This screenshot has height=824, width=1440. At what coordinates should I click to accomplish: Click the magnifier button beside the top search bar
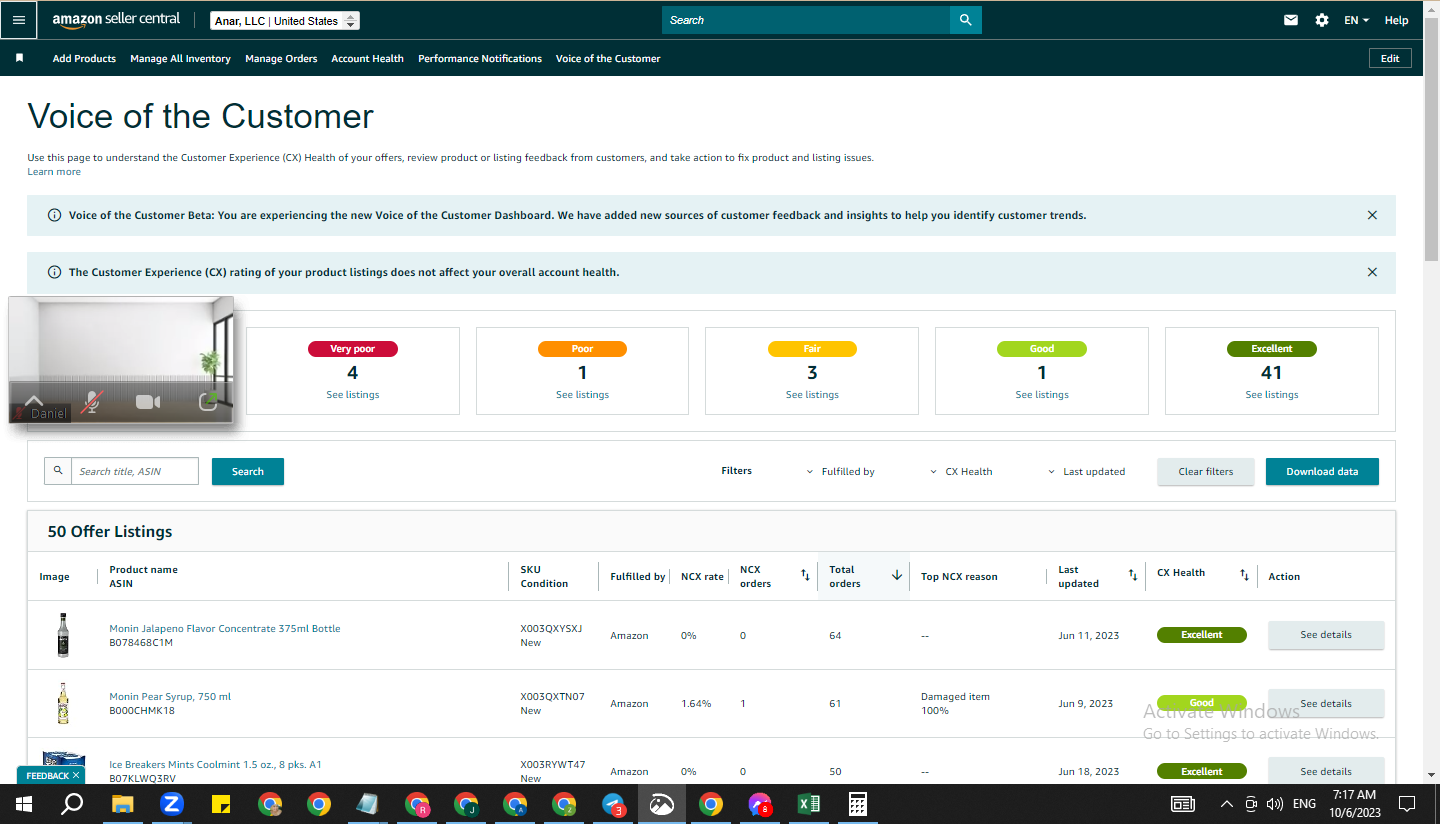(x=965, y=20)
